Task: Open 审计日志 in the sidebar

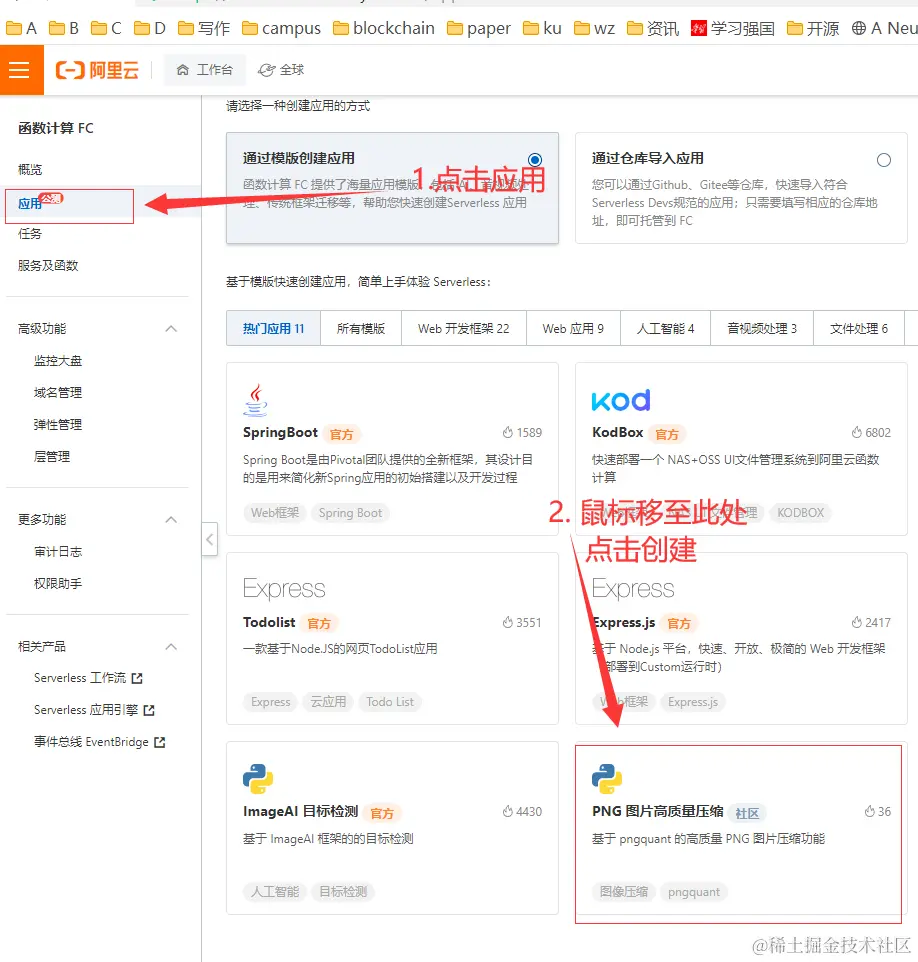Action: (x=58, y=552)
